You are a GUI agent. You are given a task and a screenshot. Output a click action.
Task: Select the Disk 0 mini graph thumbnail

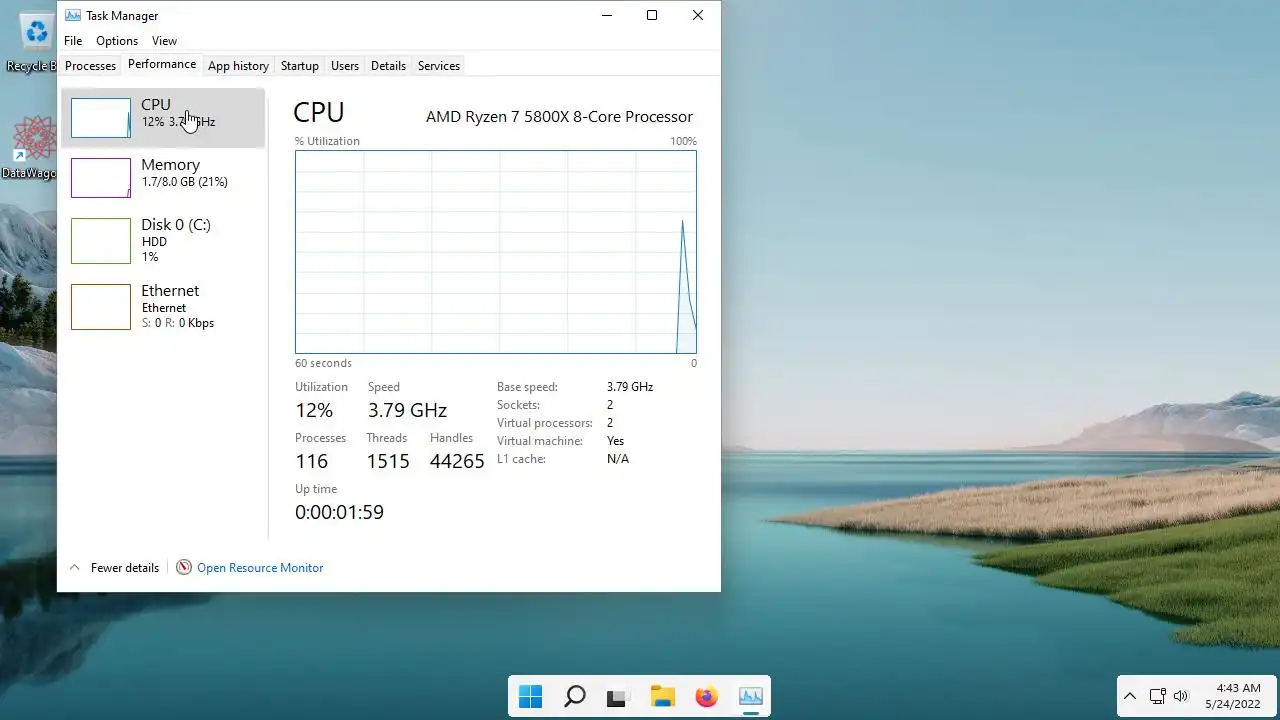coord(101,241)
